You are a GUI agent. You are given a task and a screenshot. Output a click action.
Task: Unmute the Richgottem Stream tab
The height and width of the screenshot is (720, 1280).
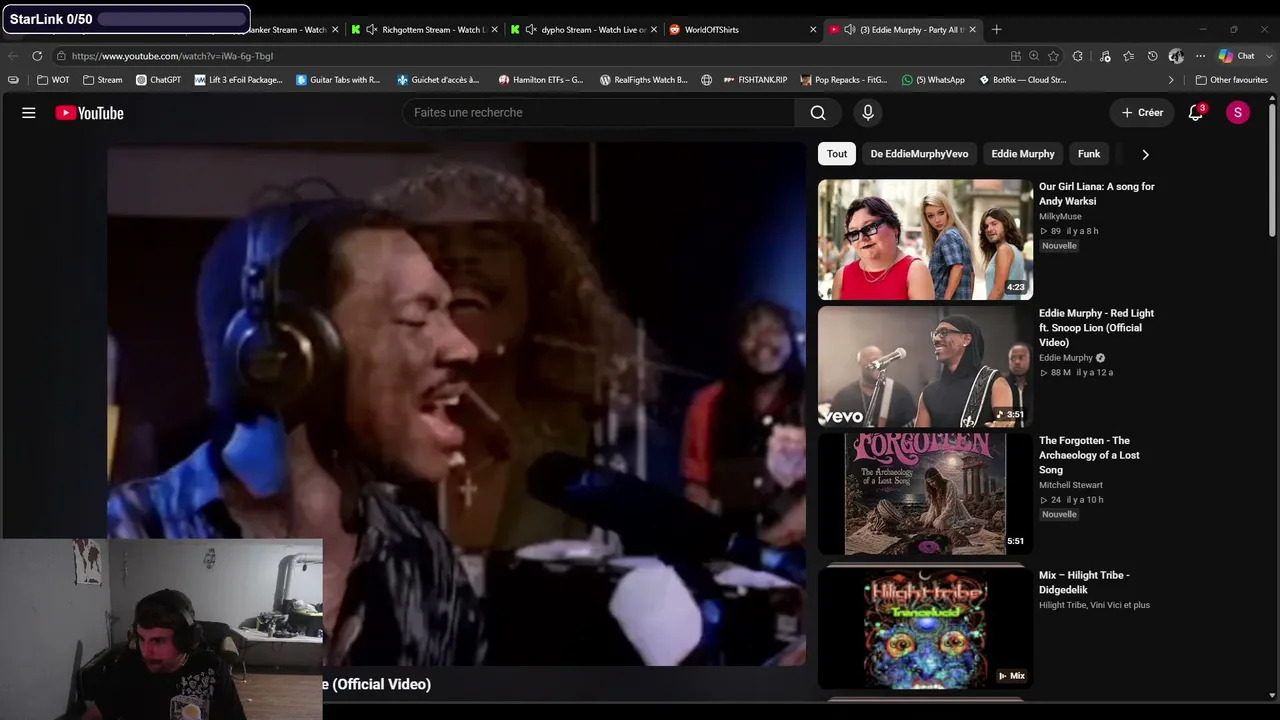[372, 30]
